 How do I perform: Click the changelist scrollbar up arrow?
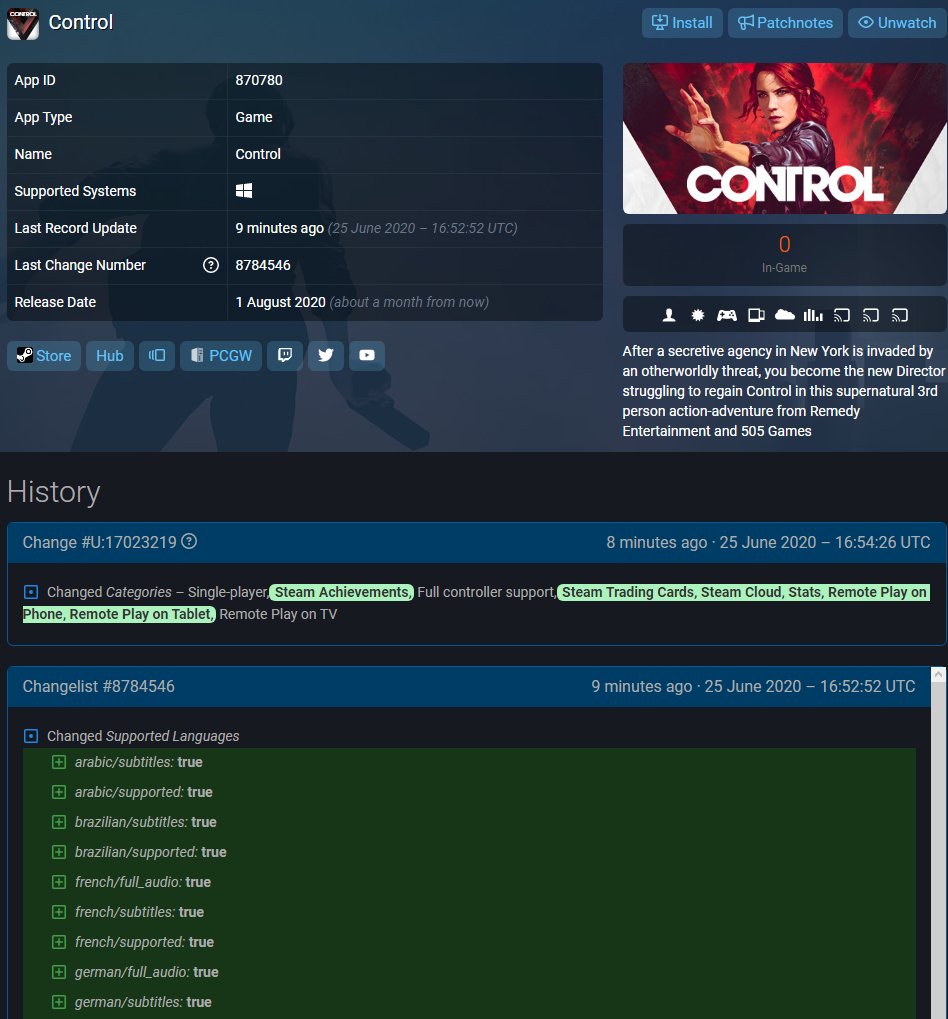click(938, 675)
